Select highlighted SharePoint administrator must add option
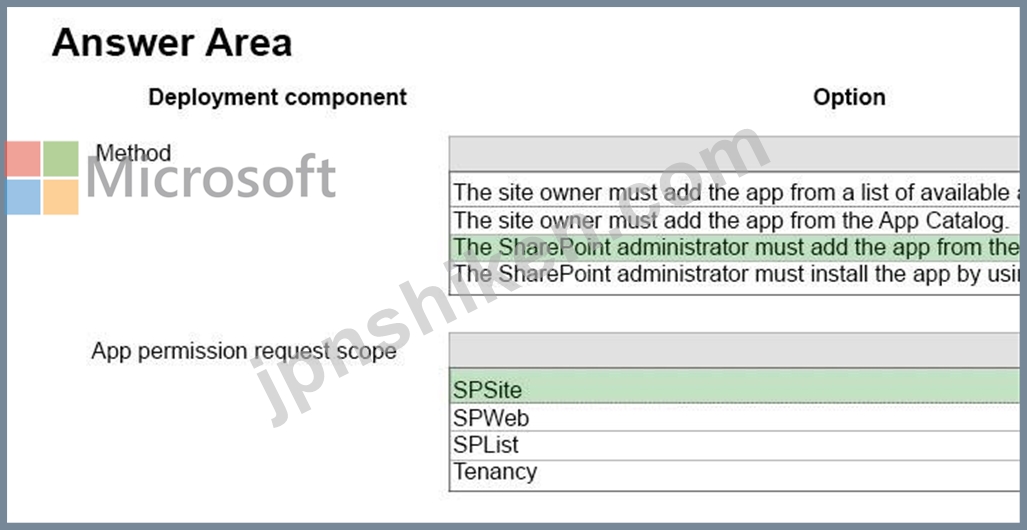This screenshot has width=1027, height=530. (735, 248)
